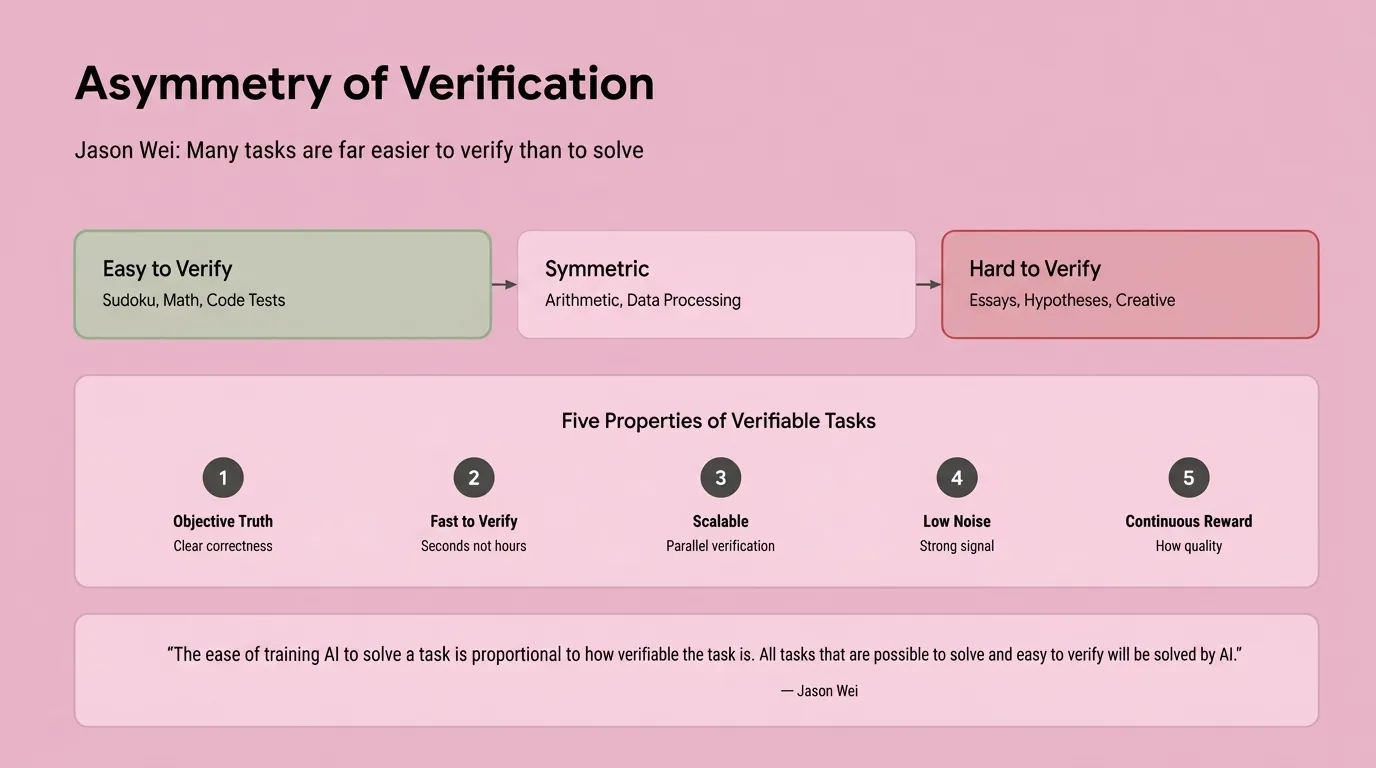Select the Symmetric box

coord(716,285)
